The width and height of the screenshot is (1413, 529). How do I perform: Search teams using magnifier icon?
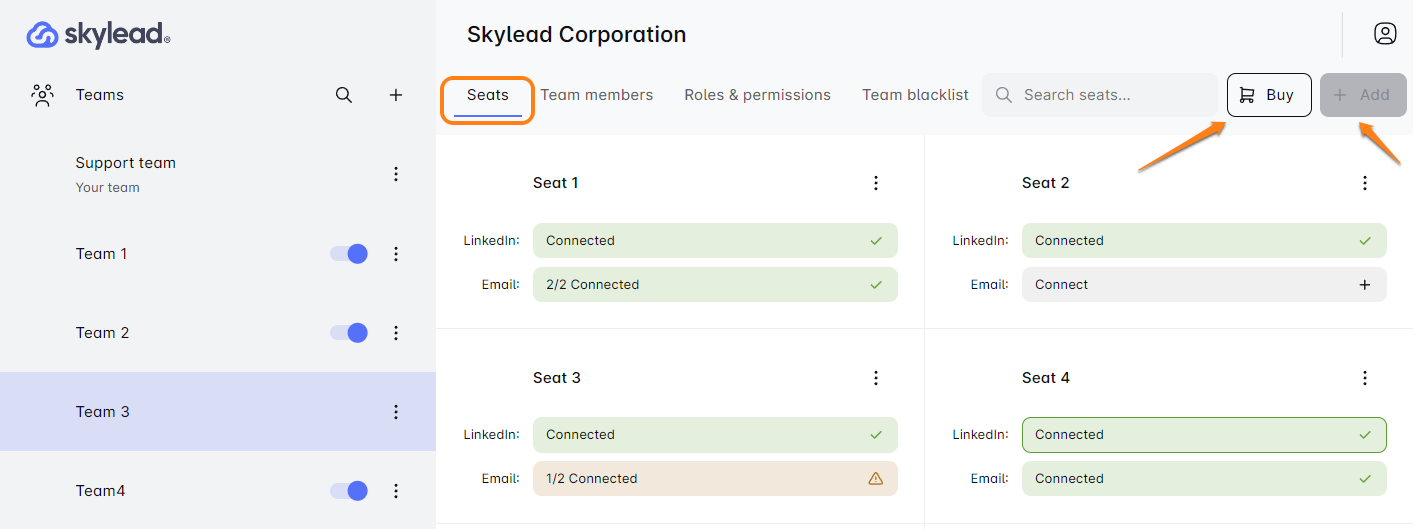click(x=343, y=95)
